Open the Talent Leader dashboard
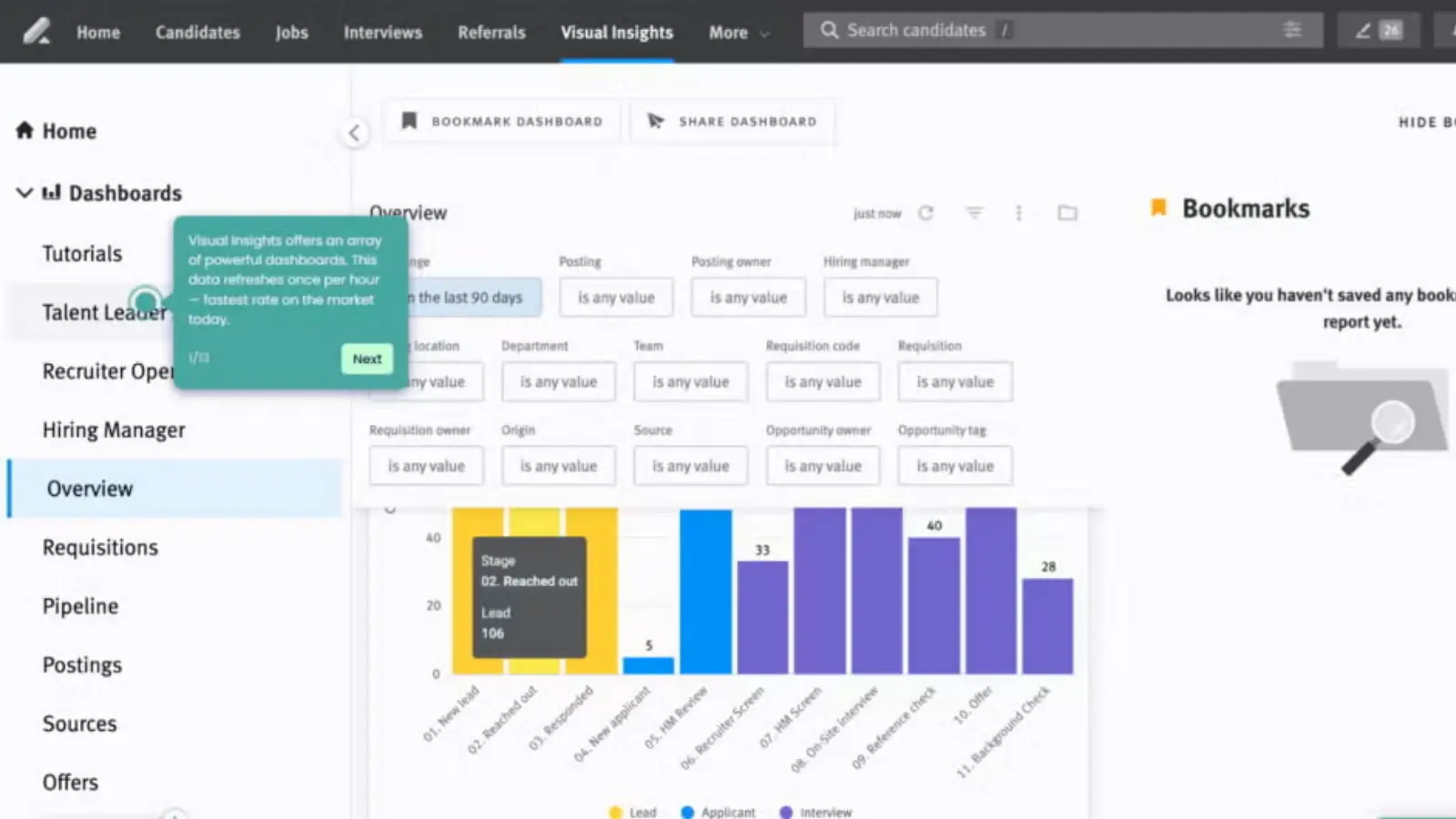 point(105,312)
